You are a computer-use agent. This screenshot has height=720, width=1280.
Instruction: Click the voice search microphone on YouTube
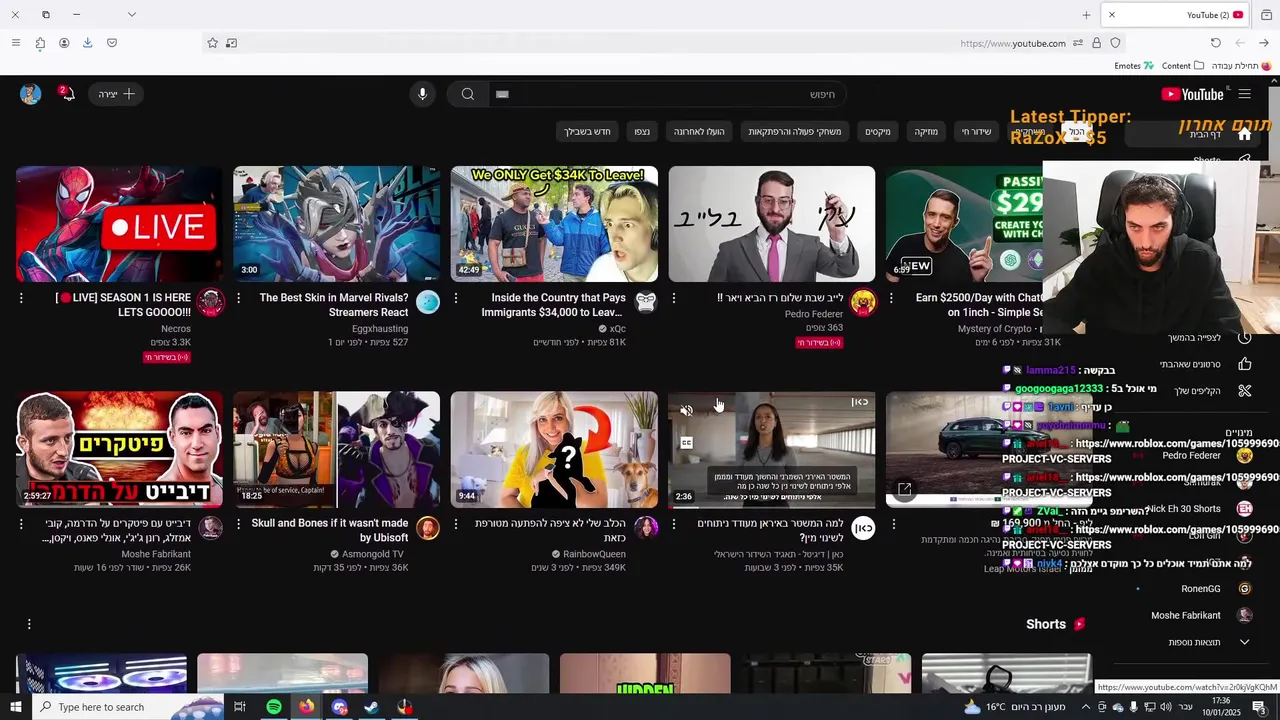coord(422,94)
